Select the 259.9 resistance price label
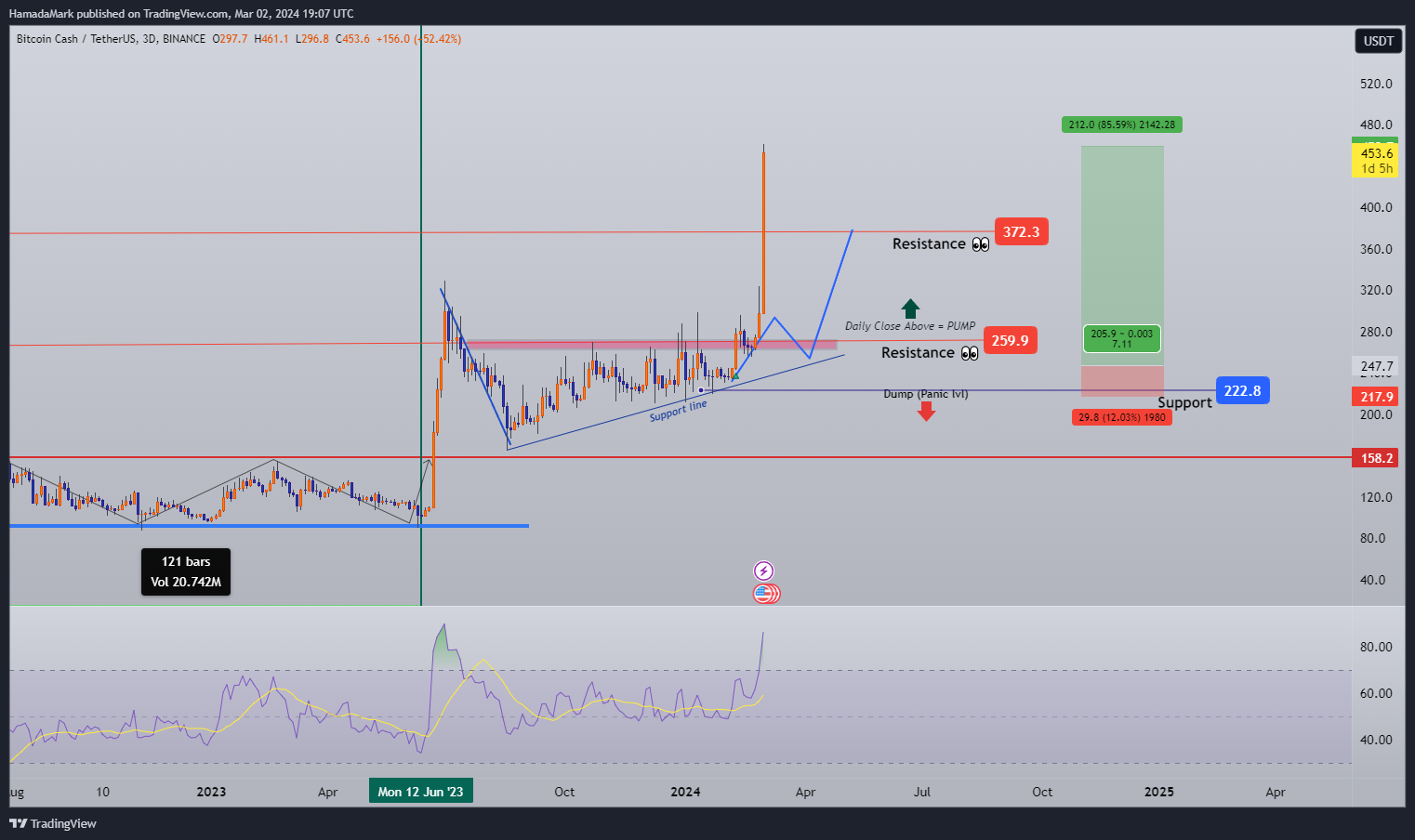Image resolution: width=1415 pixels, height=840 pixels. point(1010,340)
